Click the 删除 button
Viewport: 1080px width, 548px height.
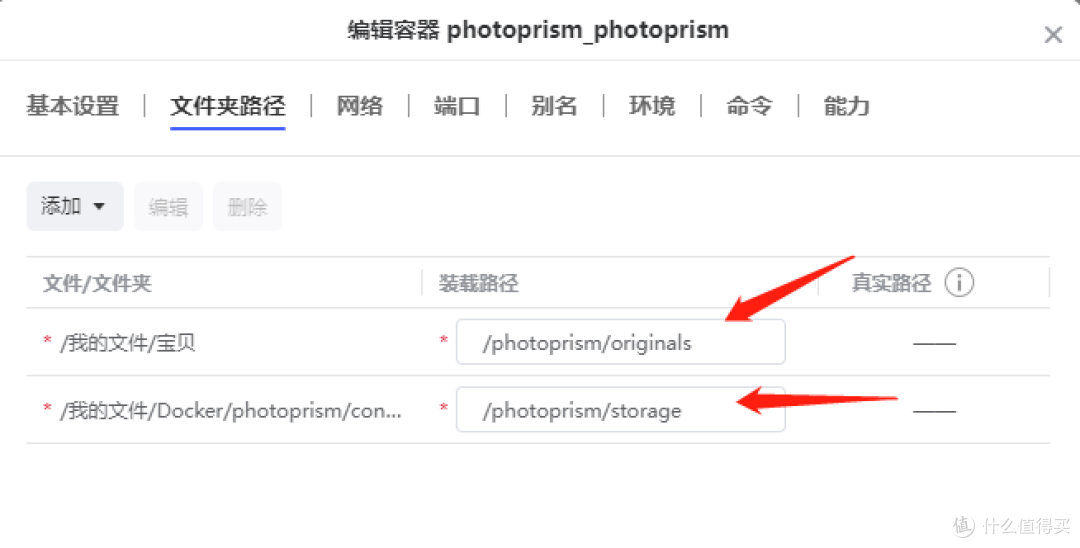tap(247, 207)
